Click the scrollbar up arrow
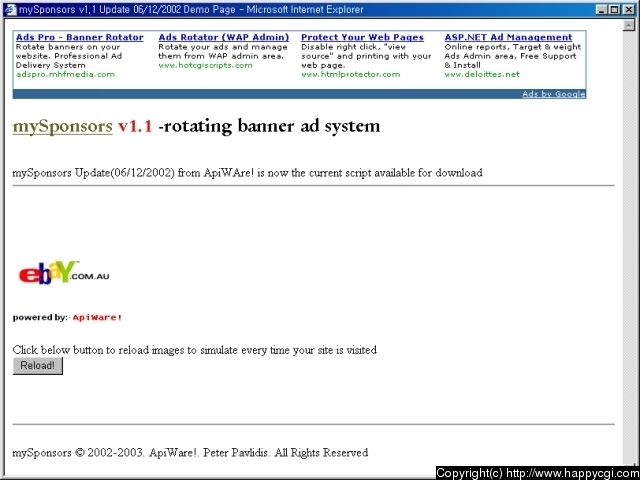 (629, 25)
